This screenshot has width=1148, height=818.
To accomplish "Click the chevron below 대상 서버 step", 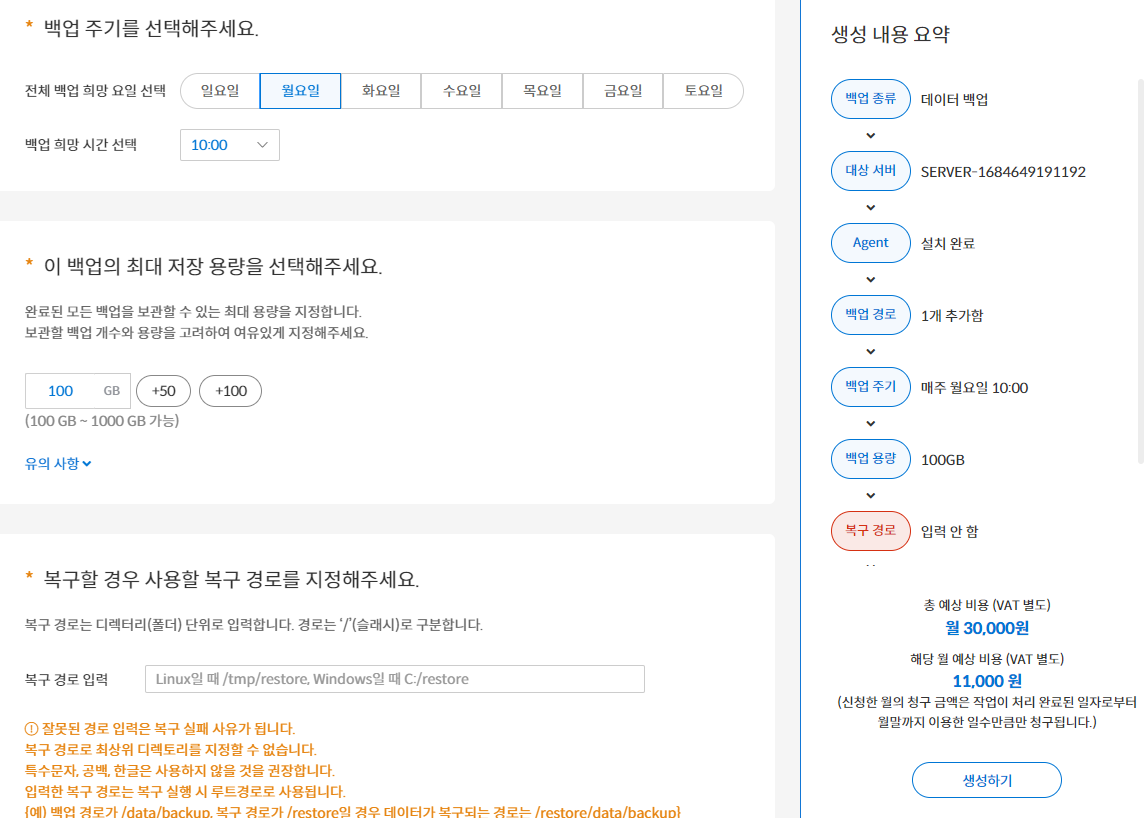I will (871, 207).
